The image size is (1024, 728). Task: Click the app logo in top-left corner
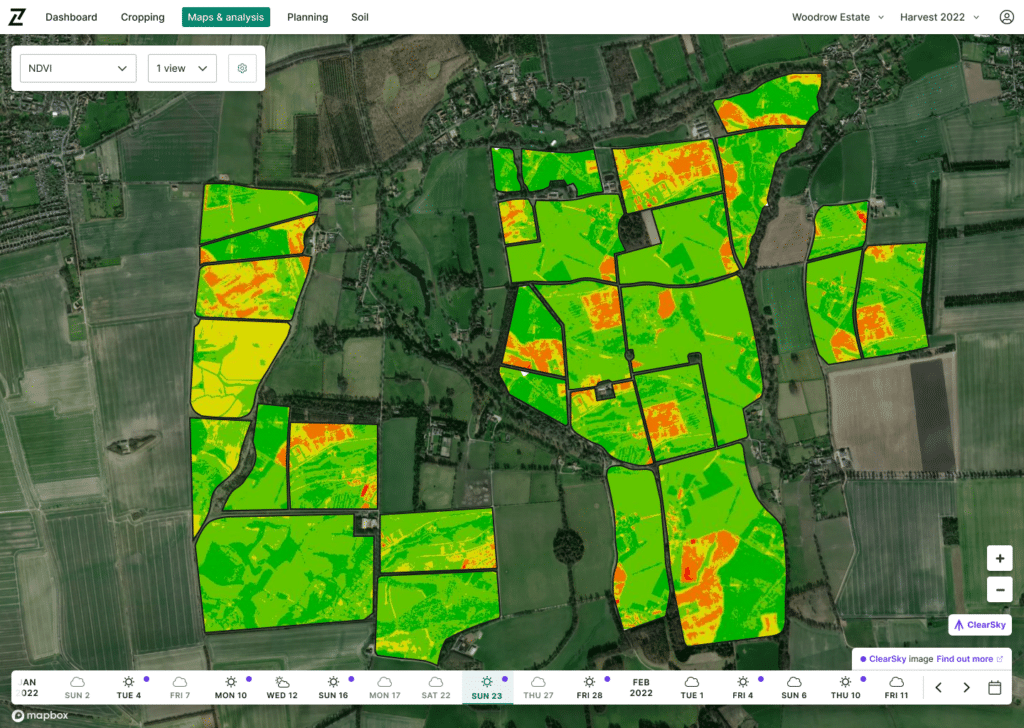[x=17, y=17]
